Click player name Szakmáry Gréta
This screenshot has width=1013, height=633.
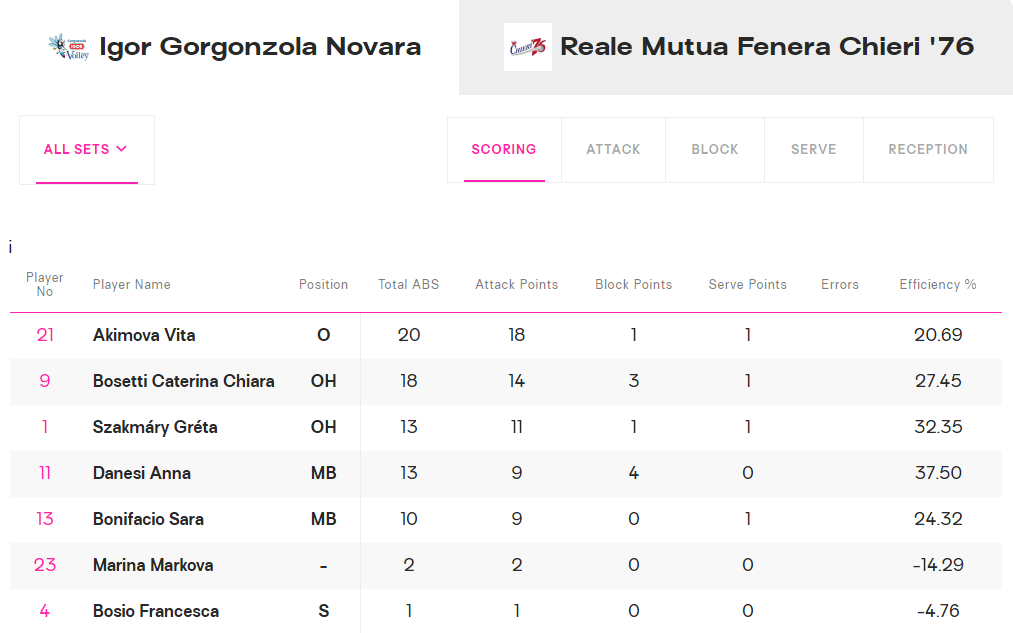[155, 428]
